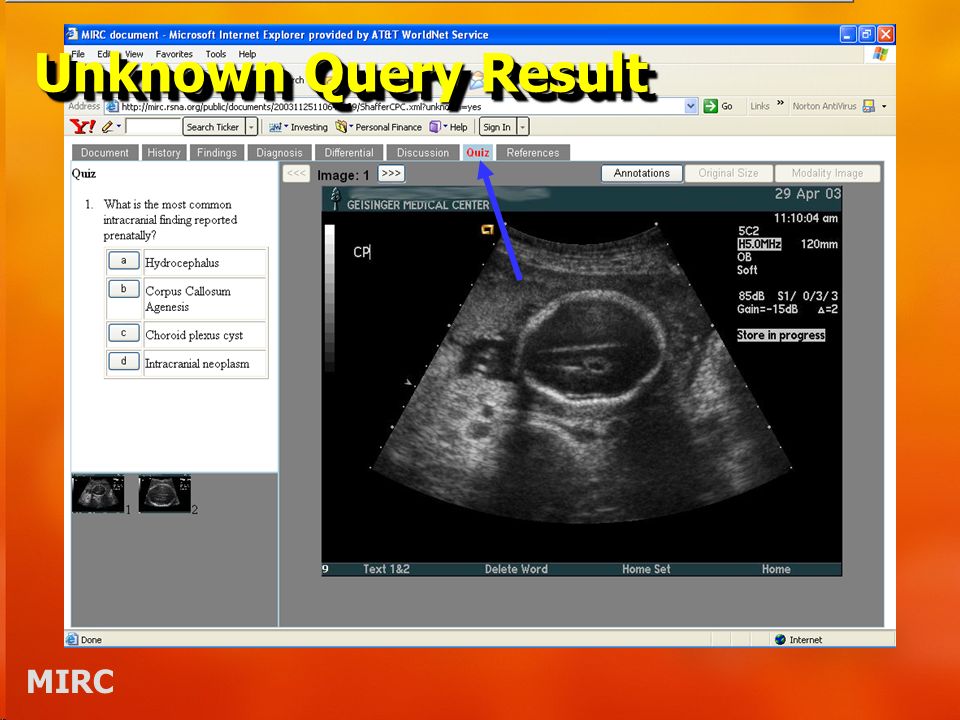Click the Sign In button
960x720 pixels.
pos(497,127)
